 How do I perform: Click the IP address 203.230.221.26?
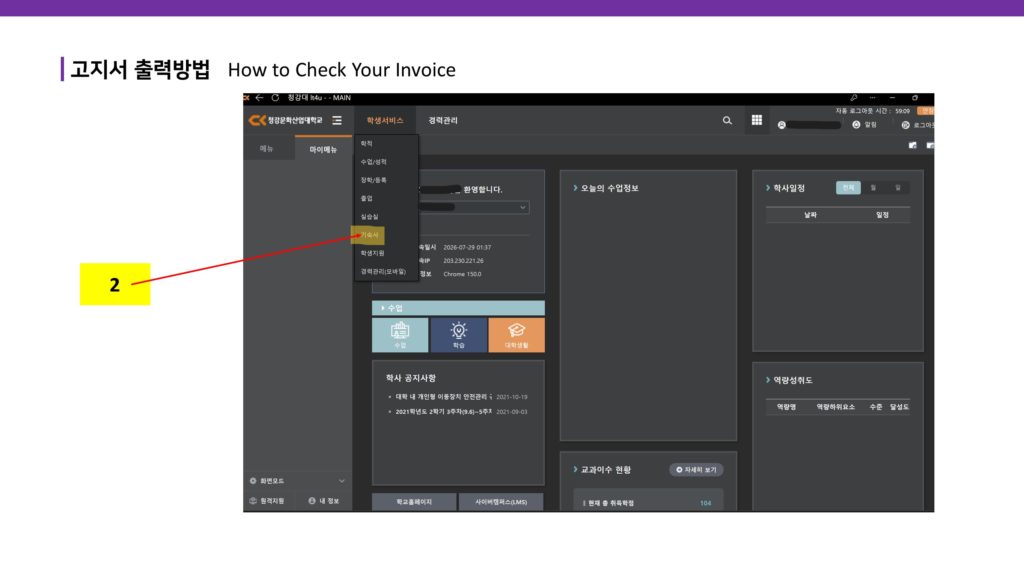(464, 261)
